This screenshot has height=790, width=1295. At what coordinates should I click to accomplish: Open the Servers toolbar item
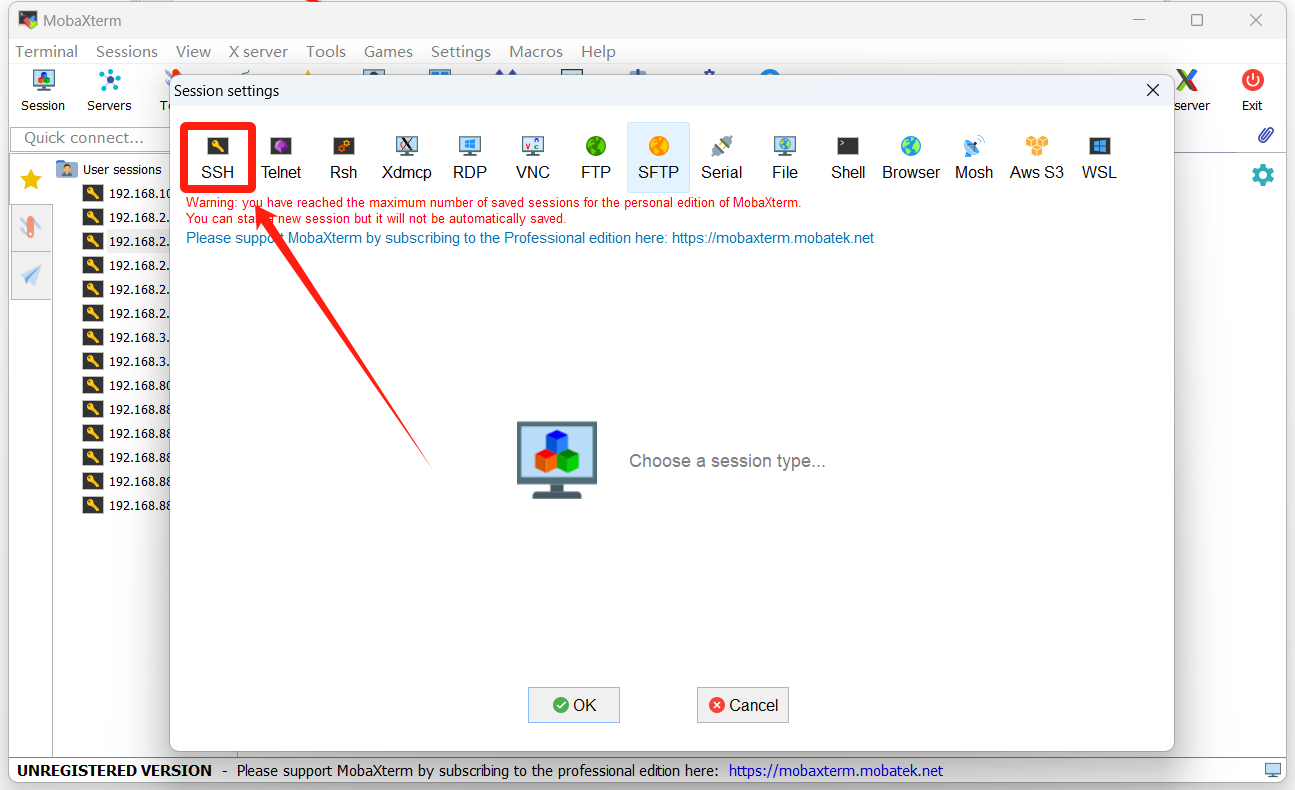pyautogui.click(x=109, y=90)
